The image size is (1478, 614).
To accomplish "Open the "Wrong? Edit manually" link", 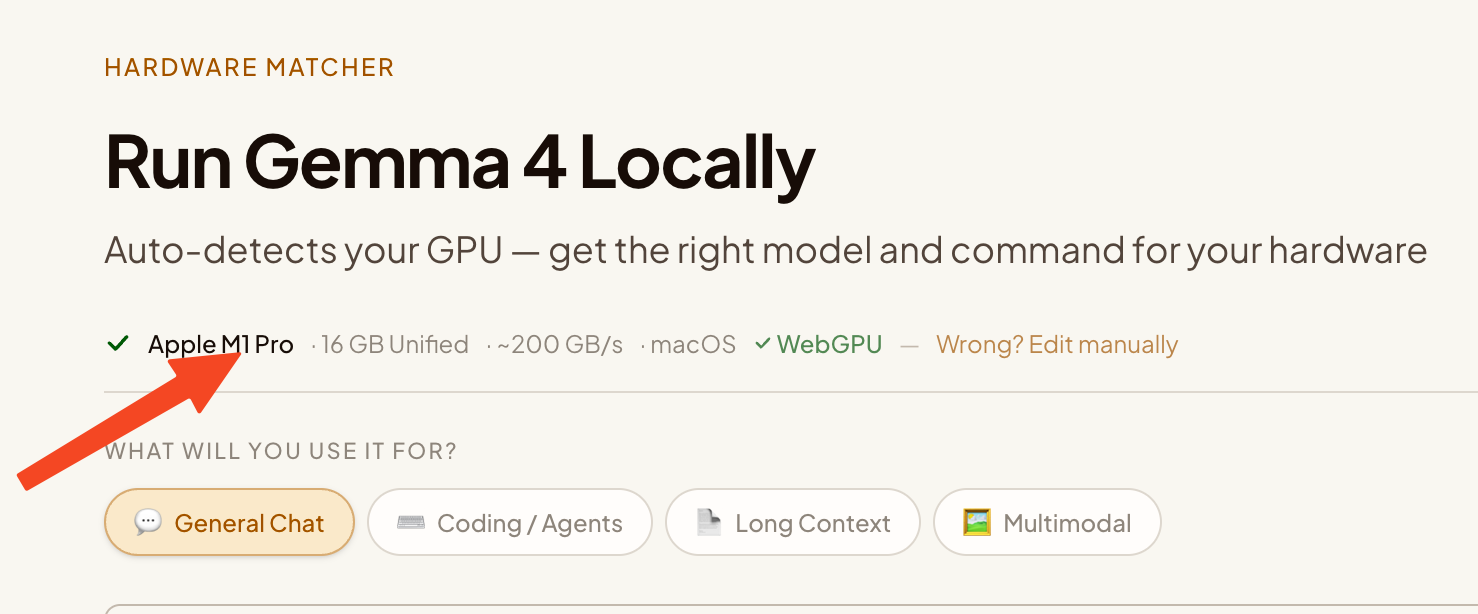I will coord(1057,345).
